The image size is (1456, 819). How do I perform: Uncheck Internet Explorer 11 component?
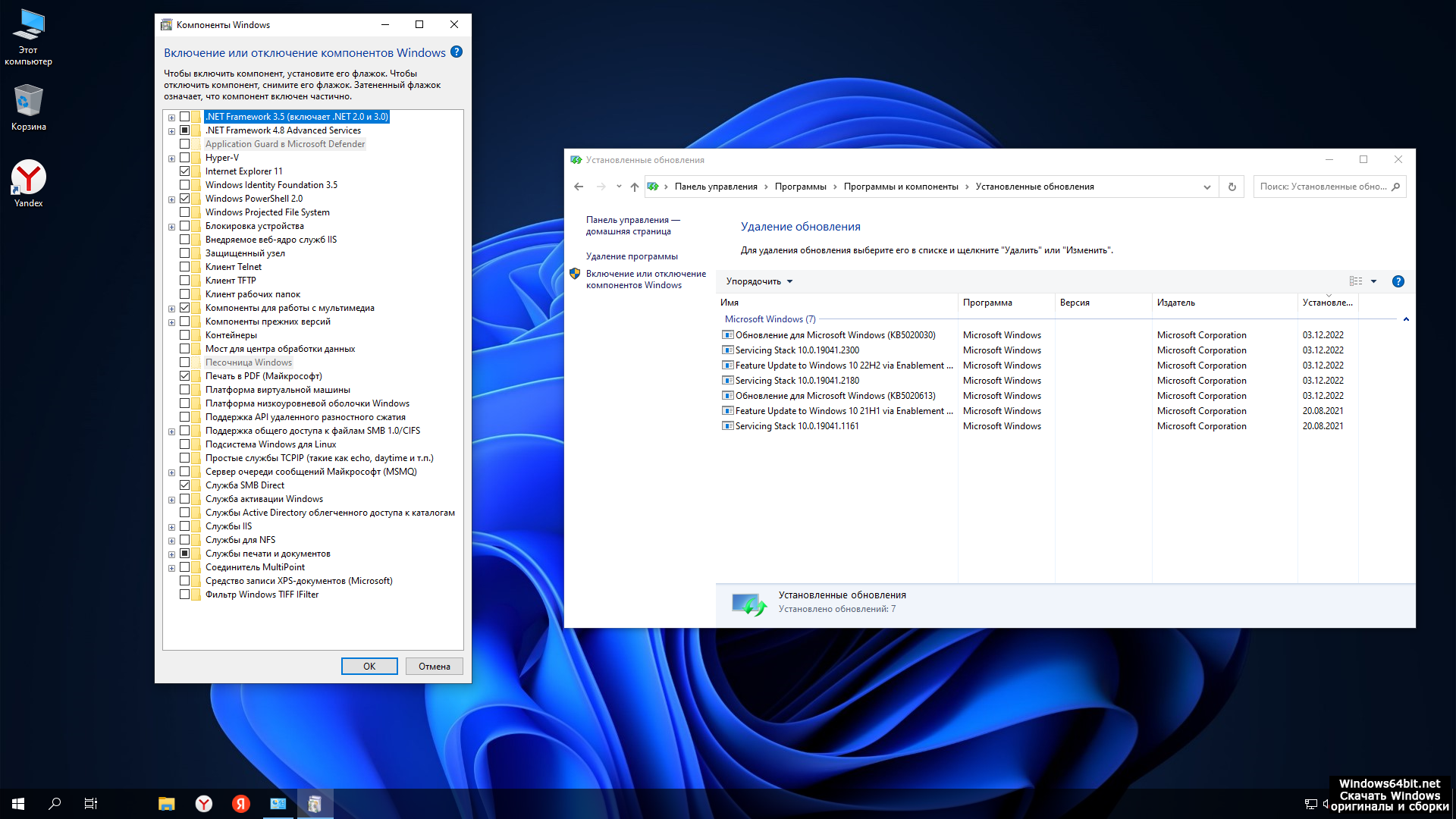click(184, 171)
